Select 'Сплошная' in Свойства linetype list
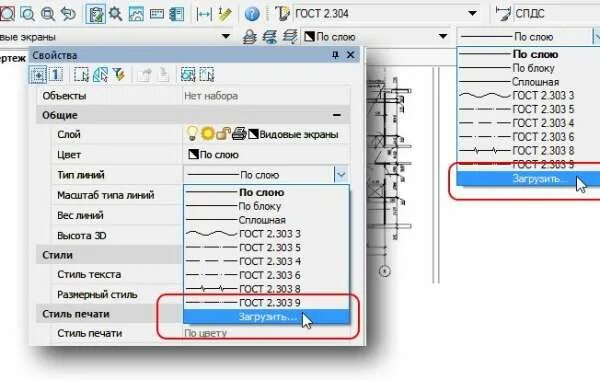This screenshot has height=380, width=600. [267, 220]
